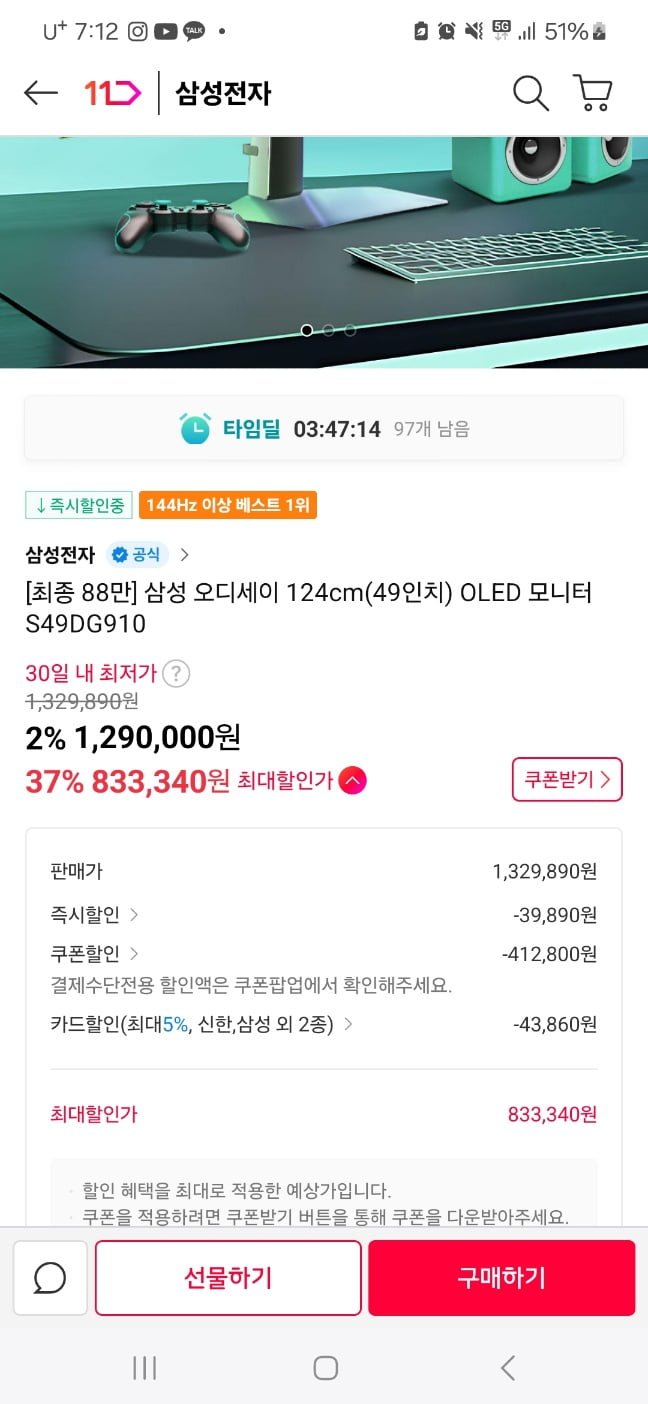Tap the 쿠폰받기 button

(x=567, y=780)
